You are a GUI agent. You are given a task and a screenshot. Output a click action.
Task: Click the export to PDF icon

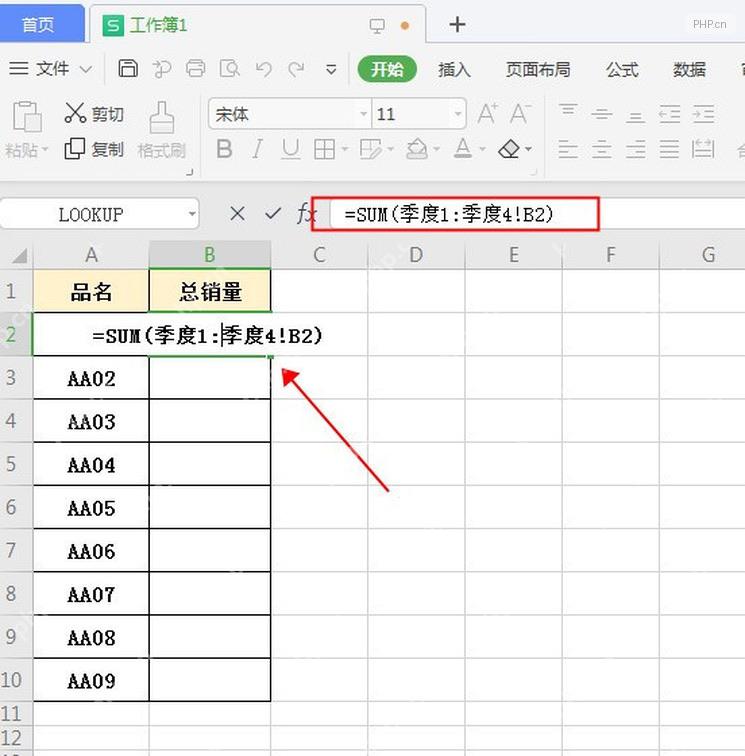click(162, 69)
